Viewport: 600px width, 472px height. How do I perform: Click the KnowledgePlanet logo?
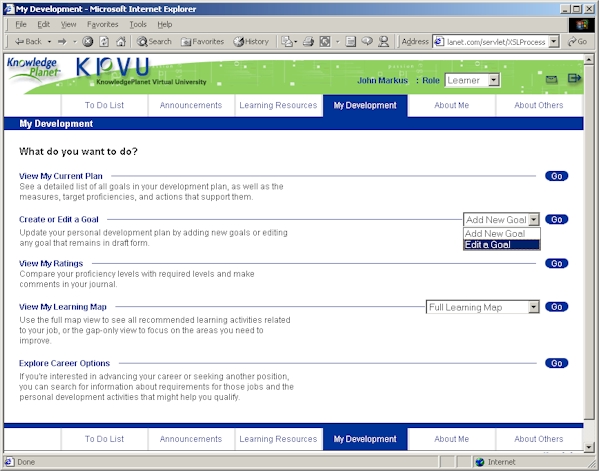coord(33,69)
